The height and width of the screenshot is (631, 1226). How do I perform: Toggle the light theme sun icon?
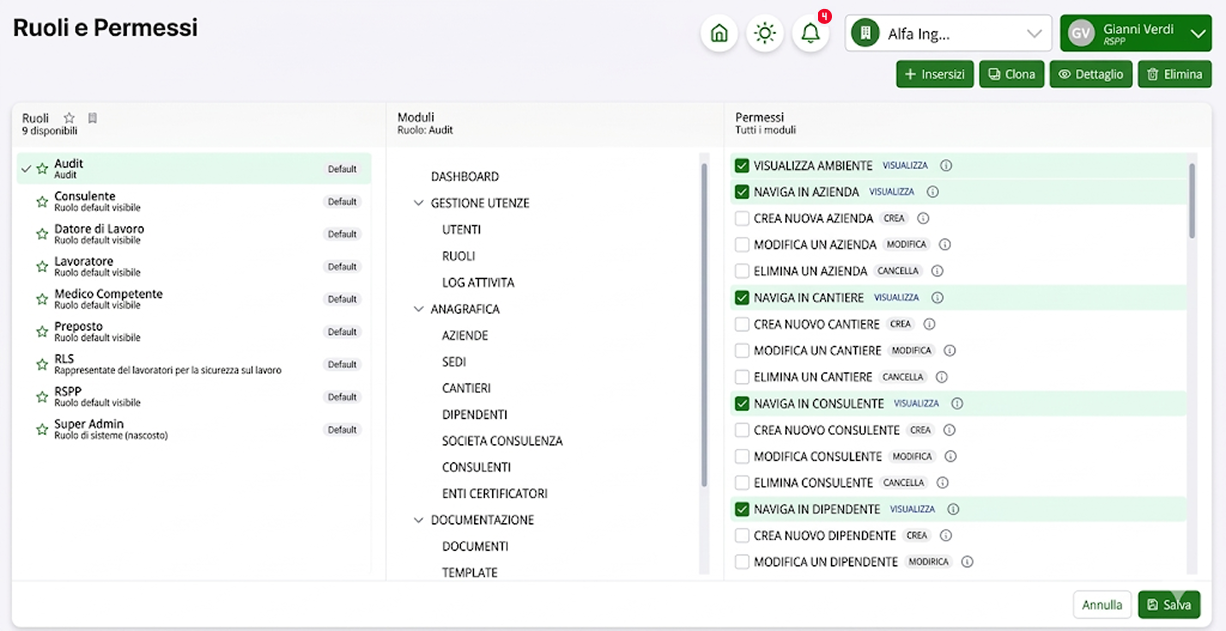point(765,33)
